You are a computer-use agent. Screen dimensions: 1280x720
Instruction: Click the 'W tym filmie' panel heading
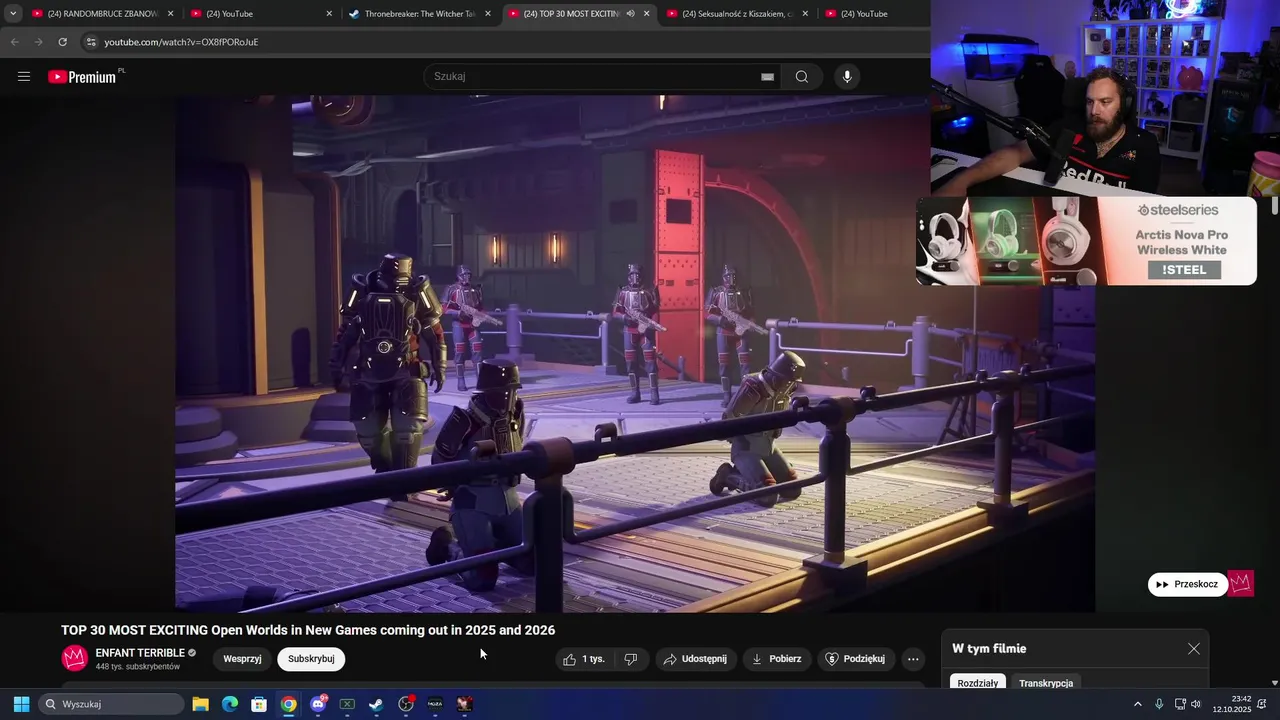point(989,649)
